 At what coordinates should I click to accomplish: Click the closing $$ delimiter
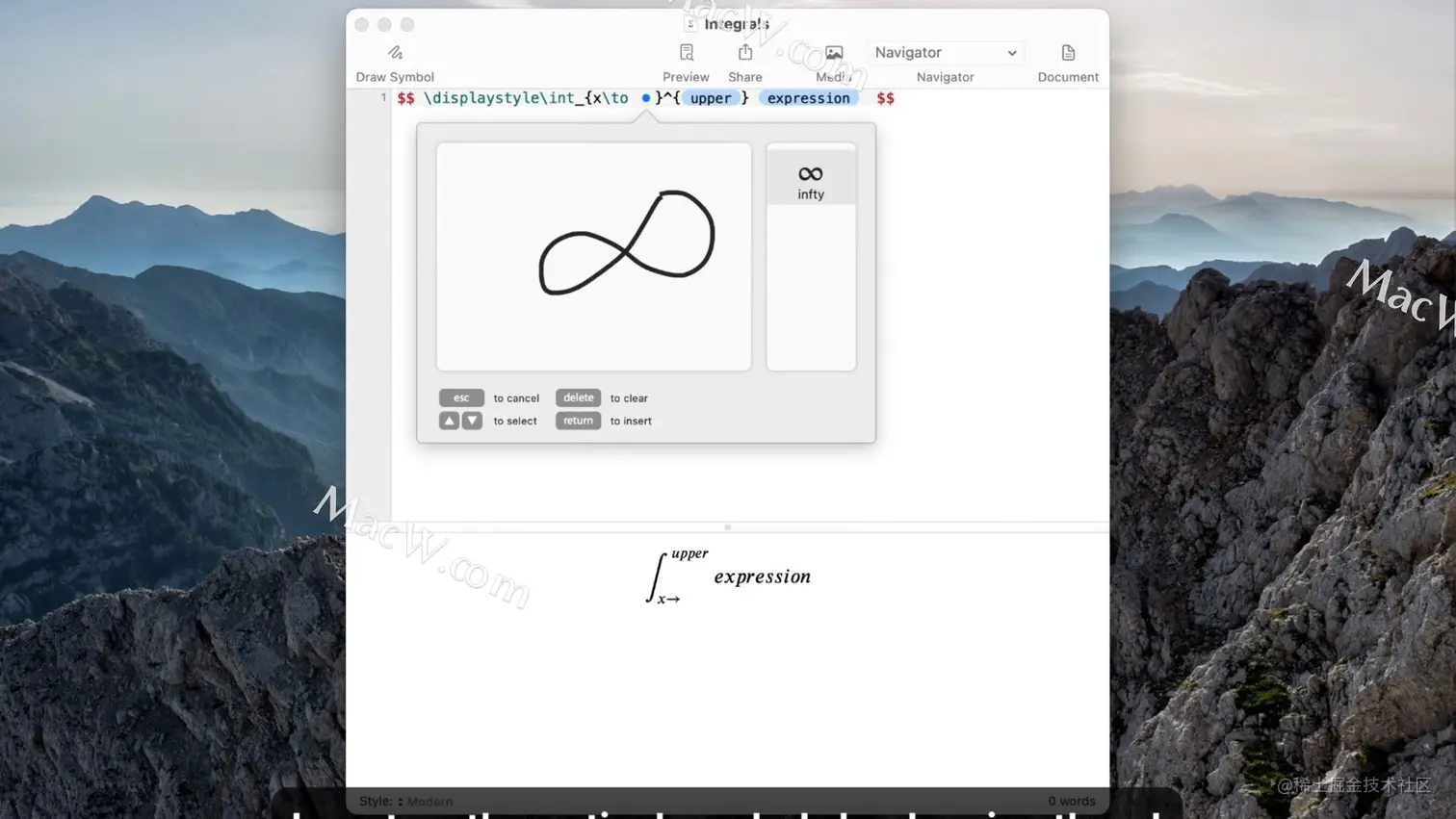click(885, 98)
